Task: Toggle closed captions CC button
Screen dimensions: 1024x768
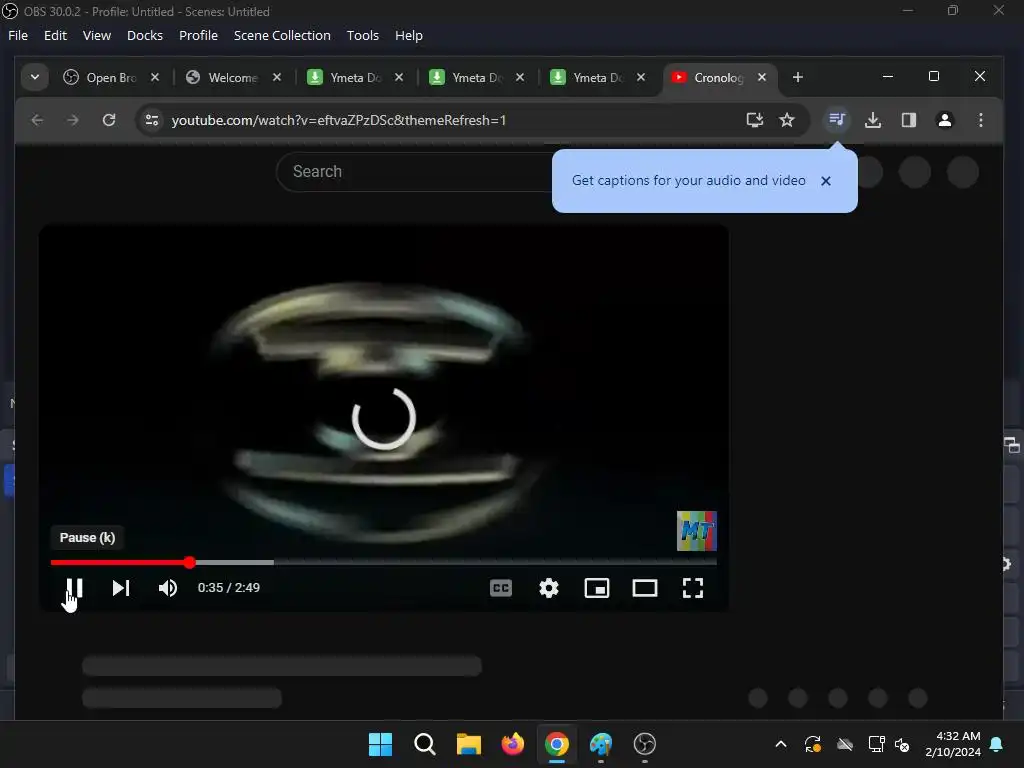Action: 501,588
